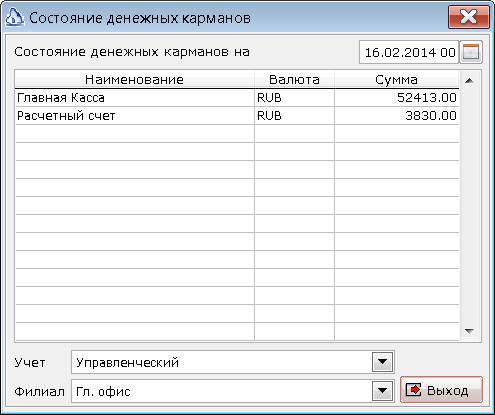
Task: Sort by the Валюта column header
Action: click(294, 80)
